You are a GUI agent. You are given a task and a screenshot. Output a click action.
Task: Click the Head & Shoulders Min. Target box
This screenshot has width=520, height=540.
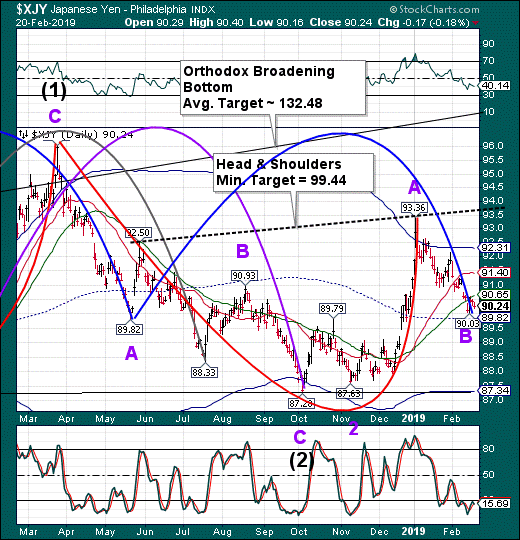(x=293, y=173)
